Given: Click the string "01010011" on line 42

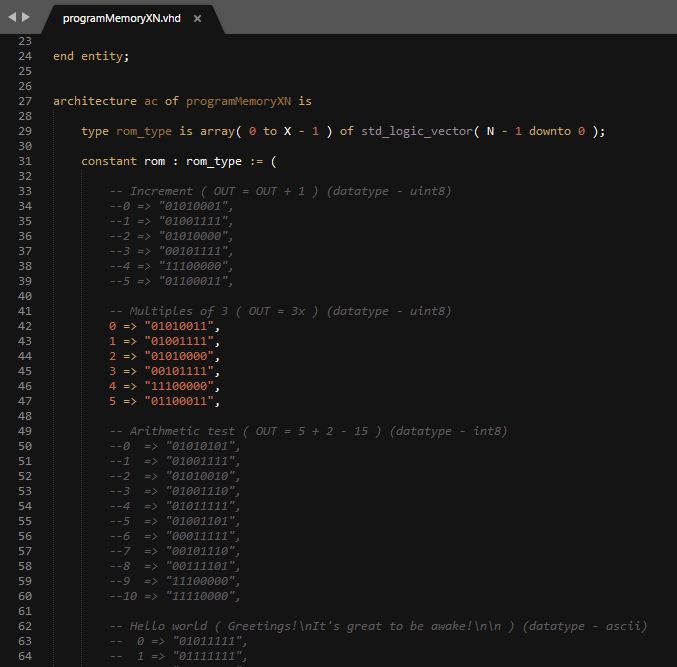Looking at the screenshot, I should tap(179, 326).
